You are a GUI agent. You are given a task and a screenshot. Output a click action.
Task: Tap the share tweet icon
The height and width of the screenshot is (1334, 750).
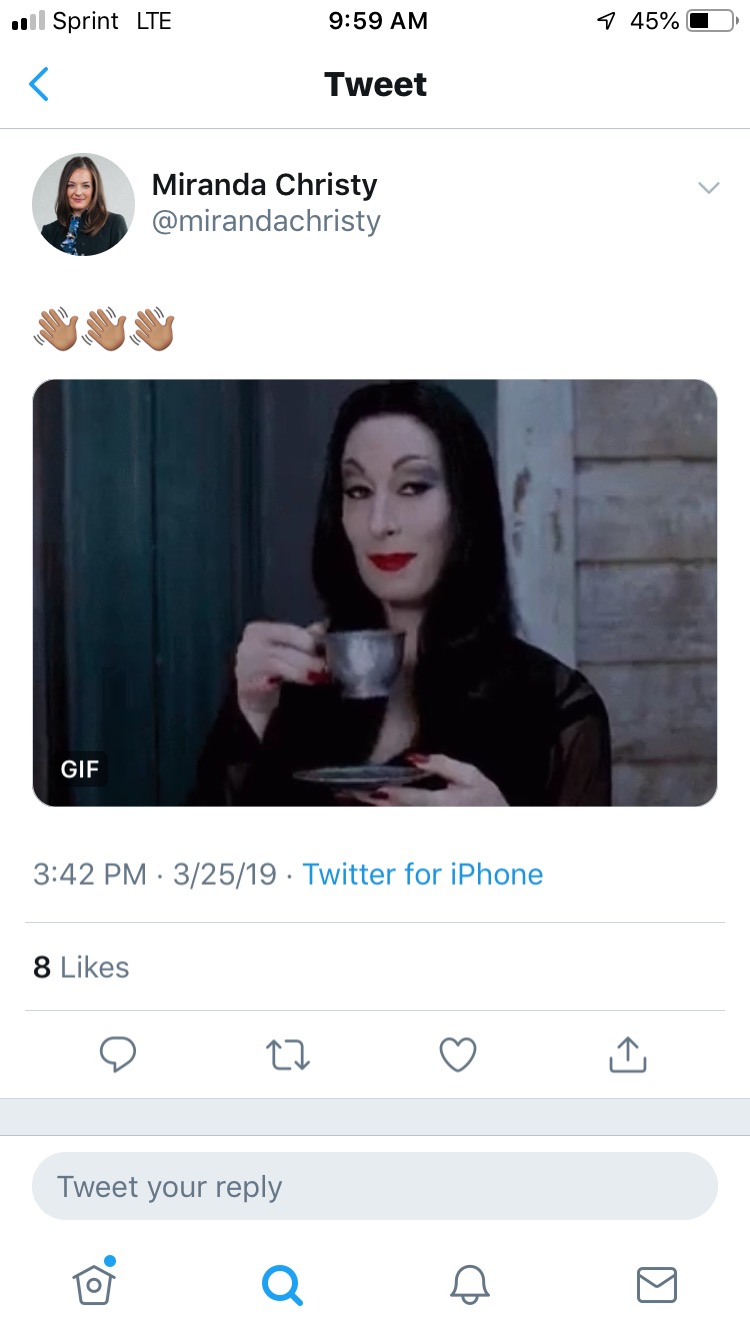pyautogui.click(x=628, y=1053)
